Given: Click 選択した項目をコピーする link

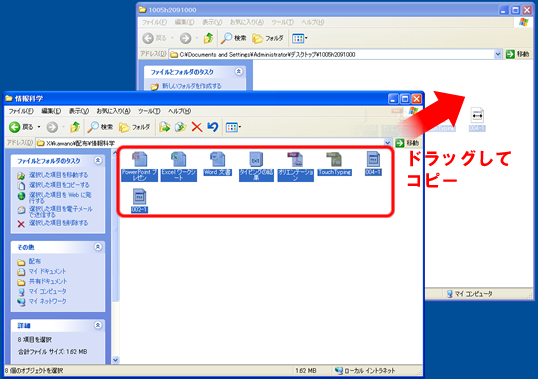Looking at the screenshot, I should click(59, 185).
